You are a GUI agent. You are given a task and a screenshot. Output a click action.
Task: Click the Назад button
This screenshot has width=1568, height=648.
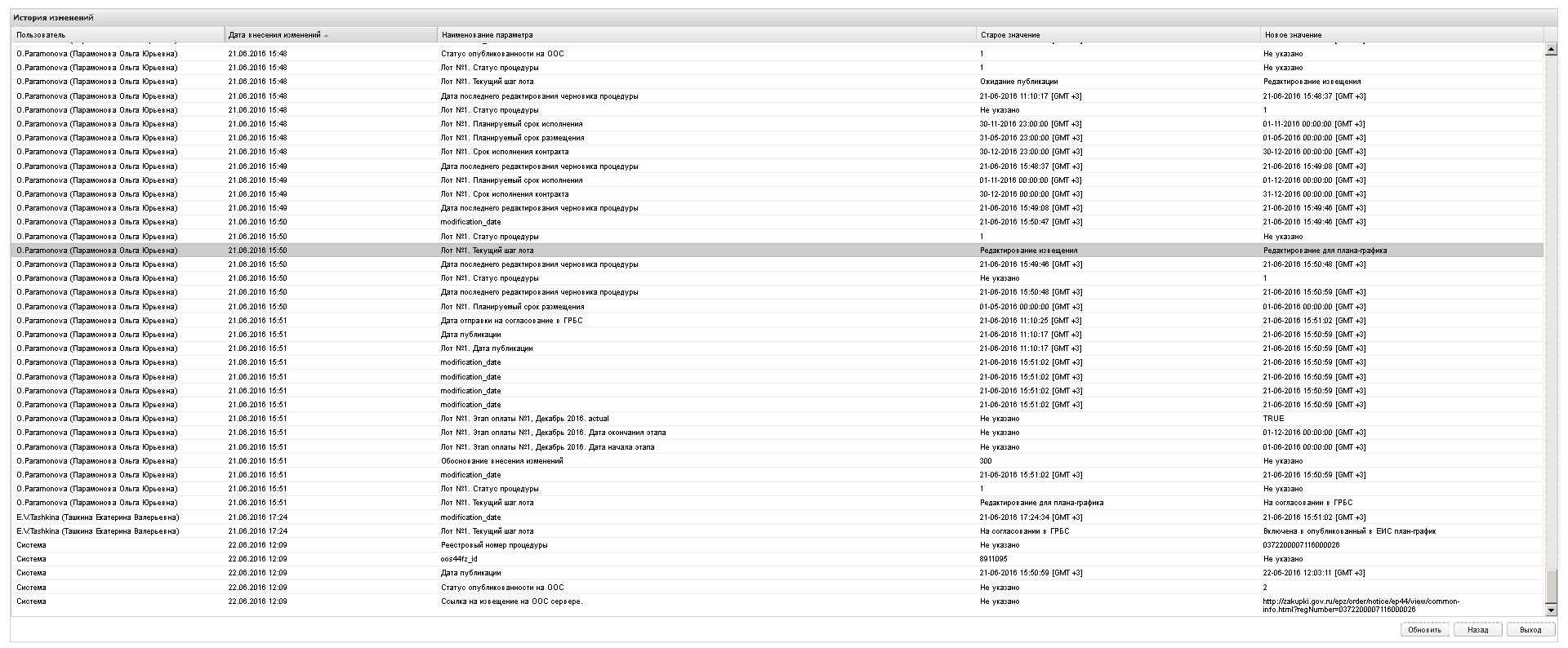(x=1477, y=629)
